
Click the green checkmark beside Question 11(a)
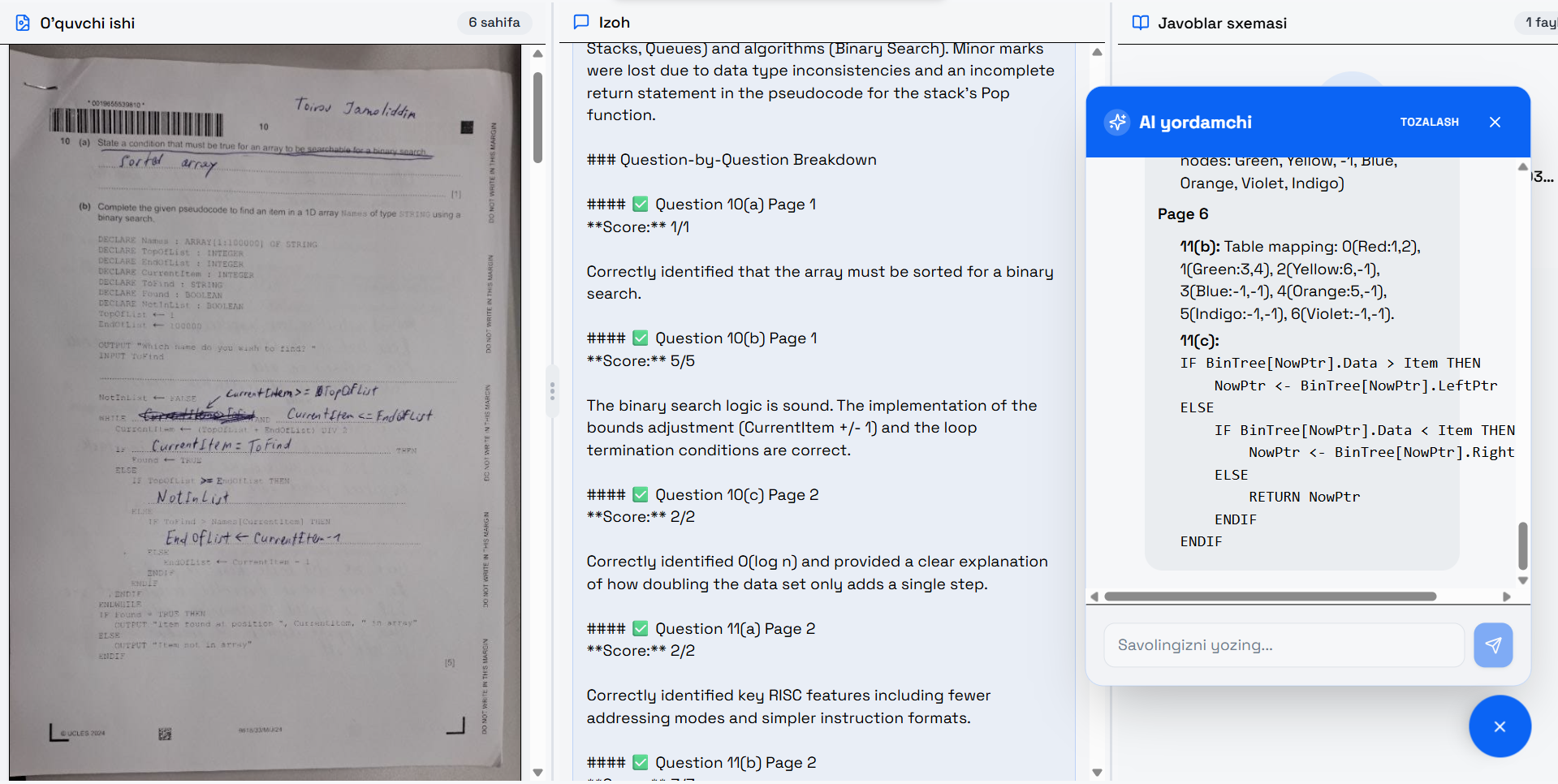pyautogui.click(x=641, y=629)
